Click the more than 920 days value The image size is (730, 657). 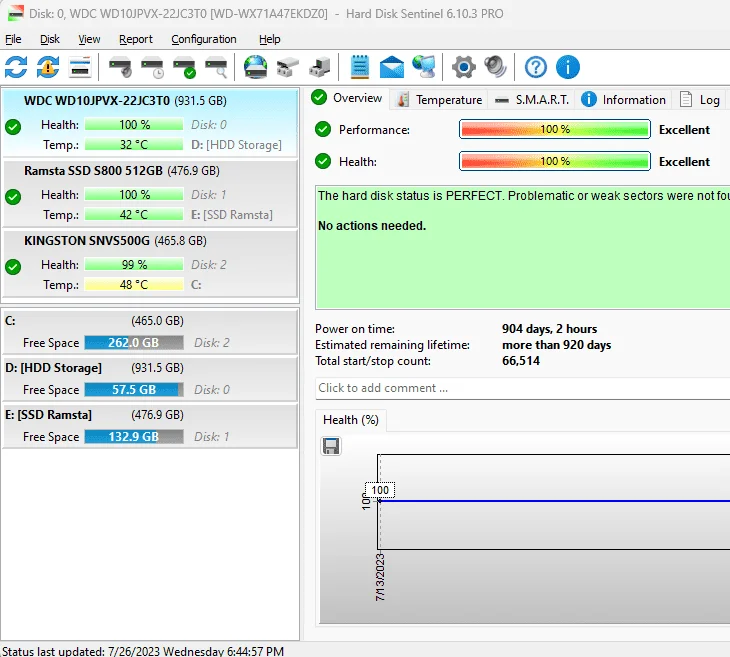[x=556, y=345]
